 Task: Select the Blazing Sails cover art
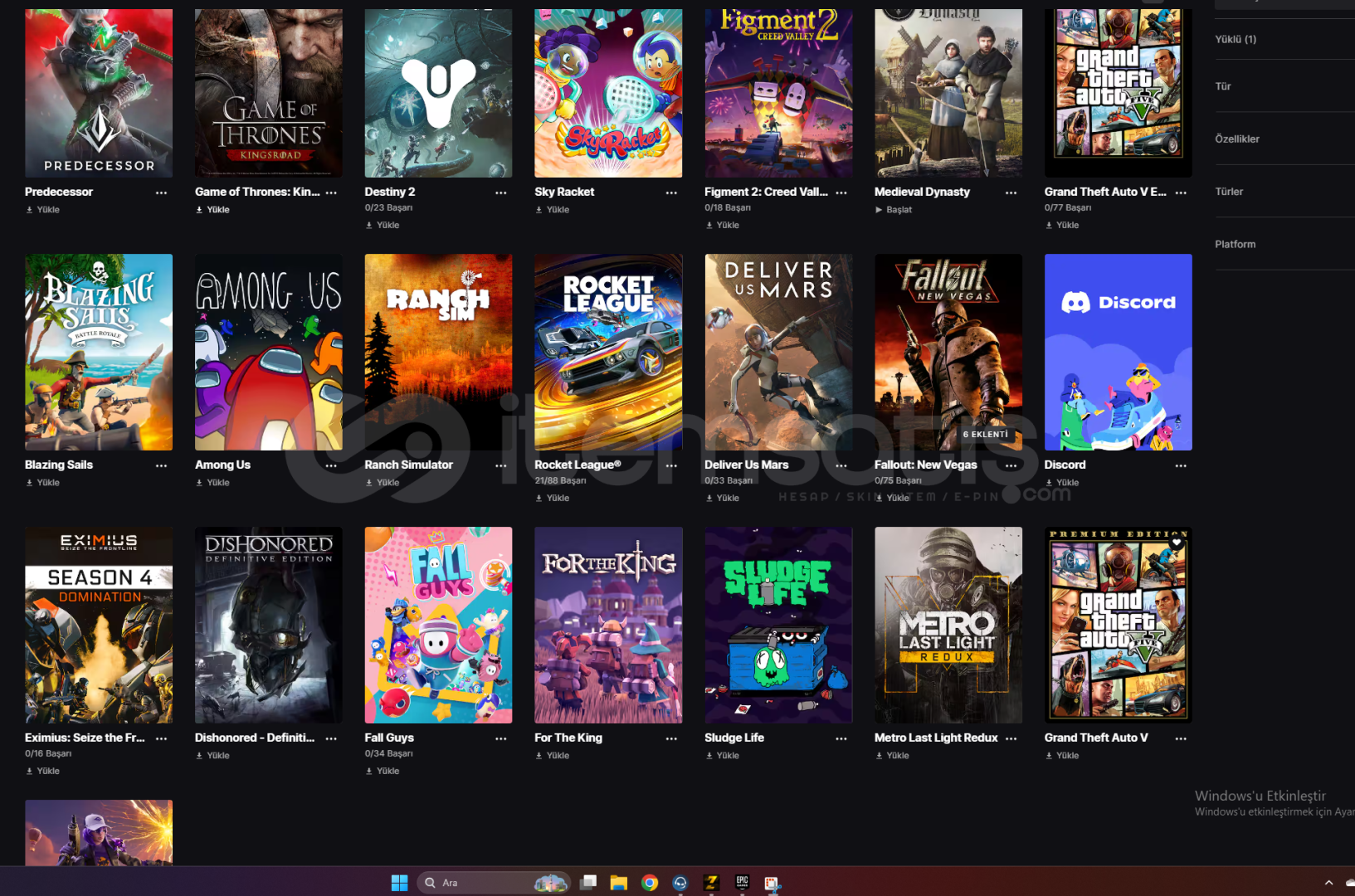tap(99, 352)
